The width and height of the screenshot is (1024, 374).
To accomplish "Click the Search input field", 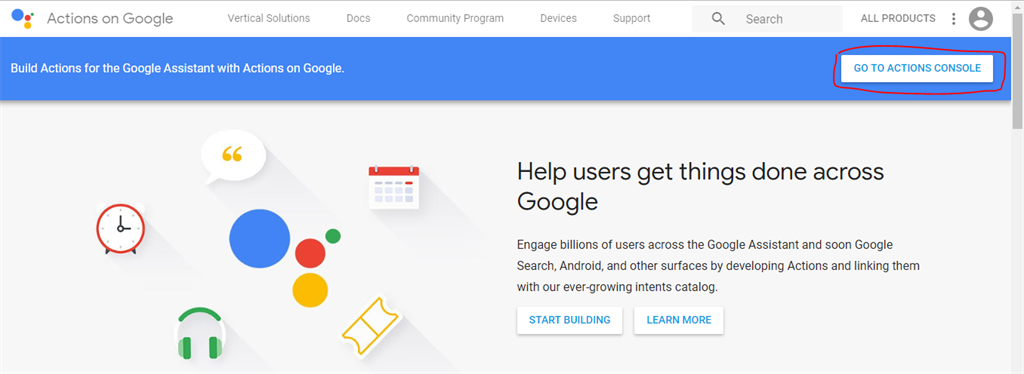I will (767, 19).
